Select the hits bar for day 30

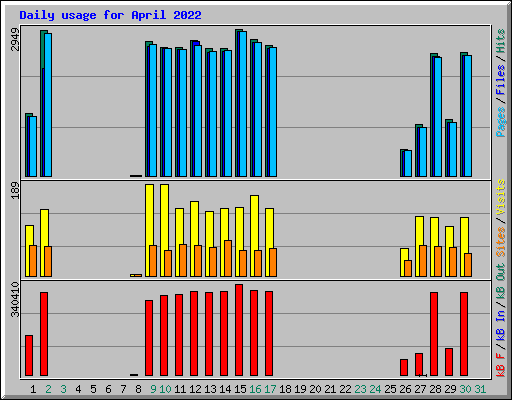[462, 114]
